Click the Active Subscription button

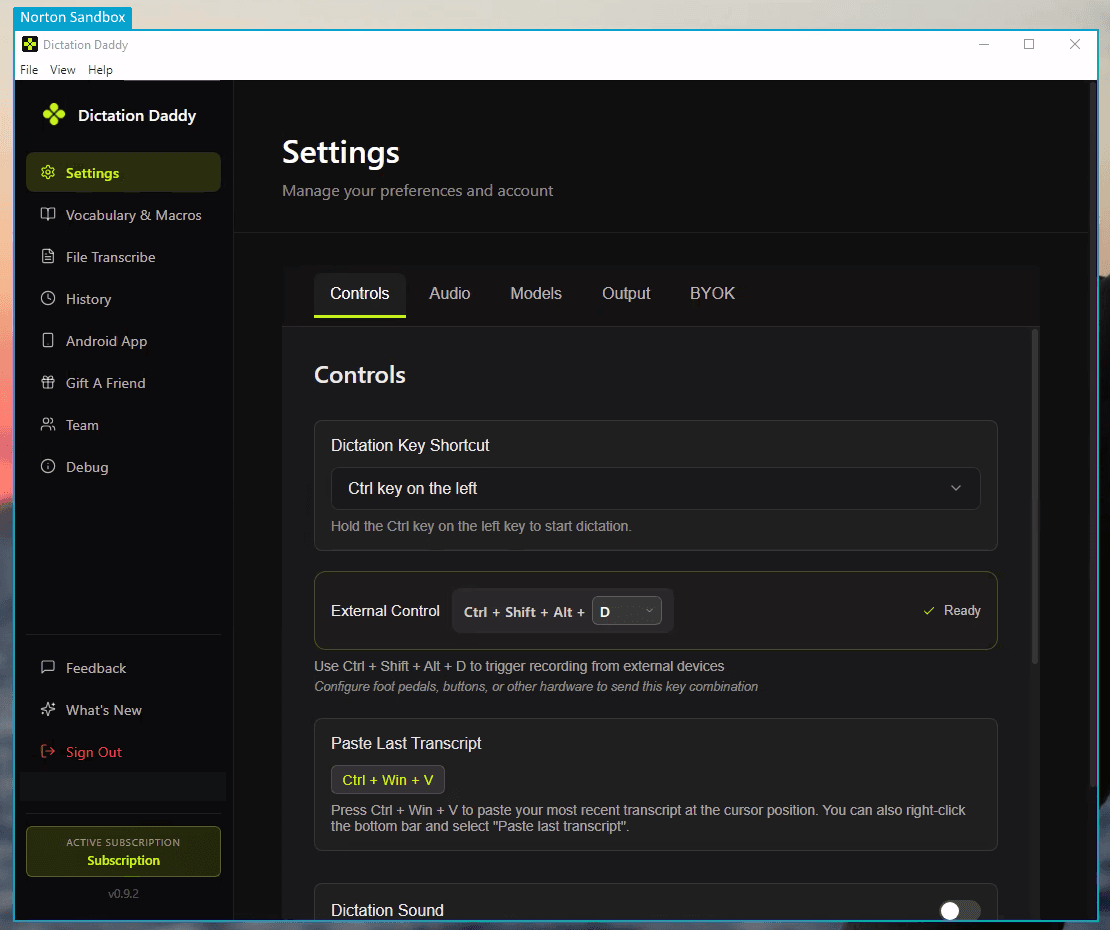point(123,851)
